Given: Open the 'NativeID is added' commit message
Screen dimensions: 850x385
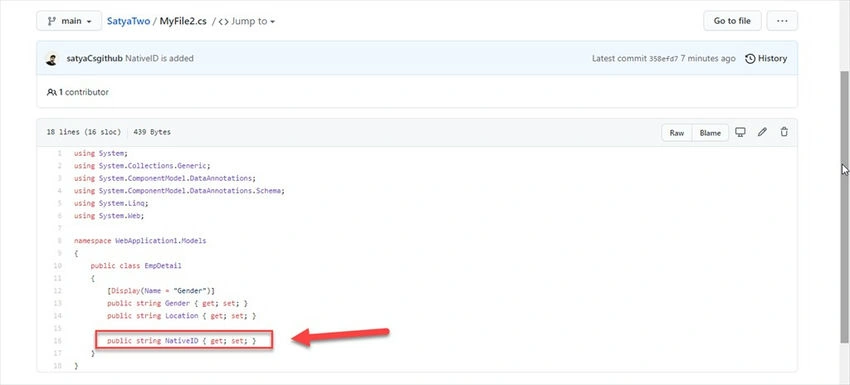Looking at the screenshot, I should tap(159, 59).
